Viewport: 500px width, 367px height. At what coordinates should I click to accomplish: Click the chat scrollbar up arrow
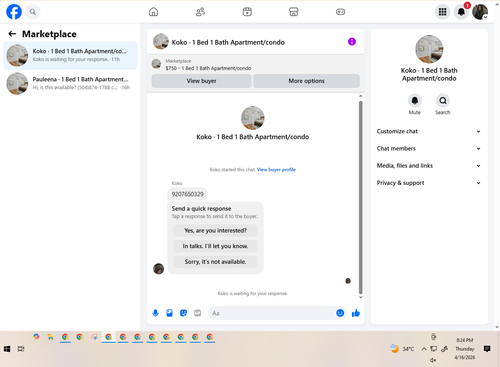(x=360, y=96)
